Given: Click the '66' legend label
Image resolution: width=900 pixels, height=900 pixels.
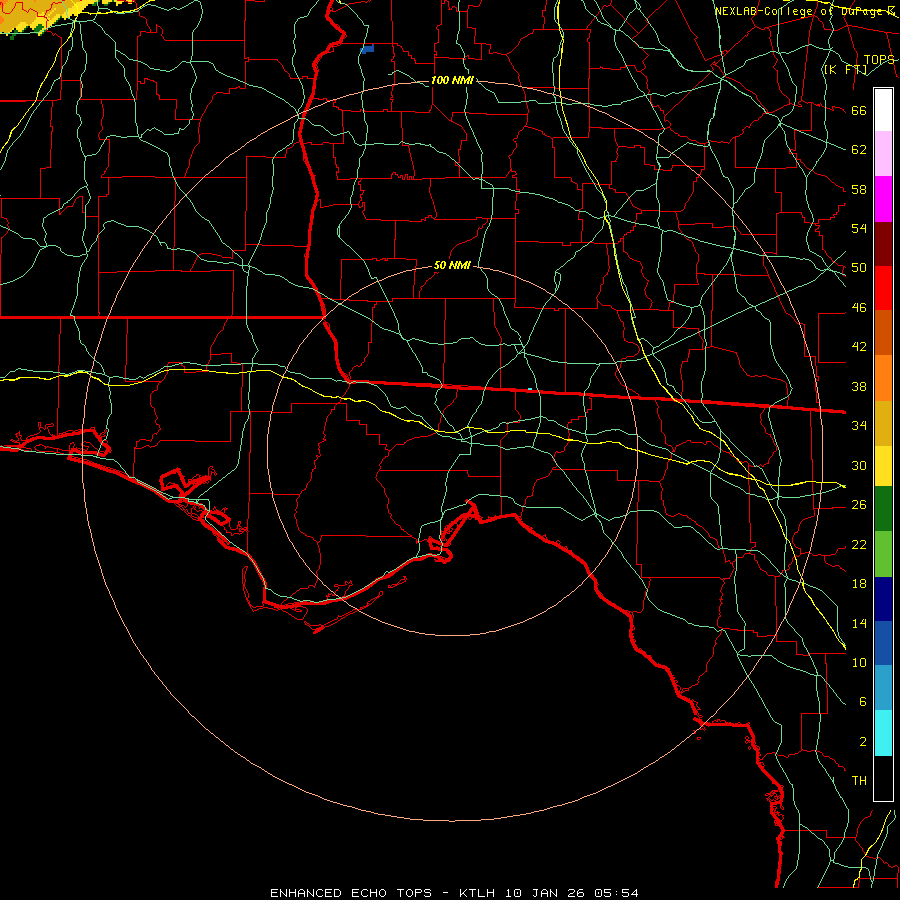Looking at the screenshot, I should [859, 110].
